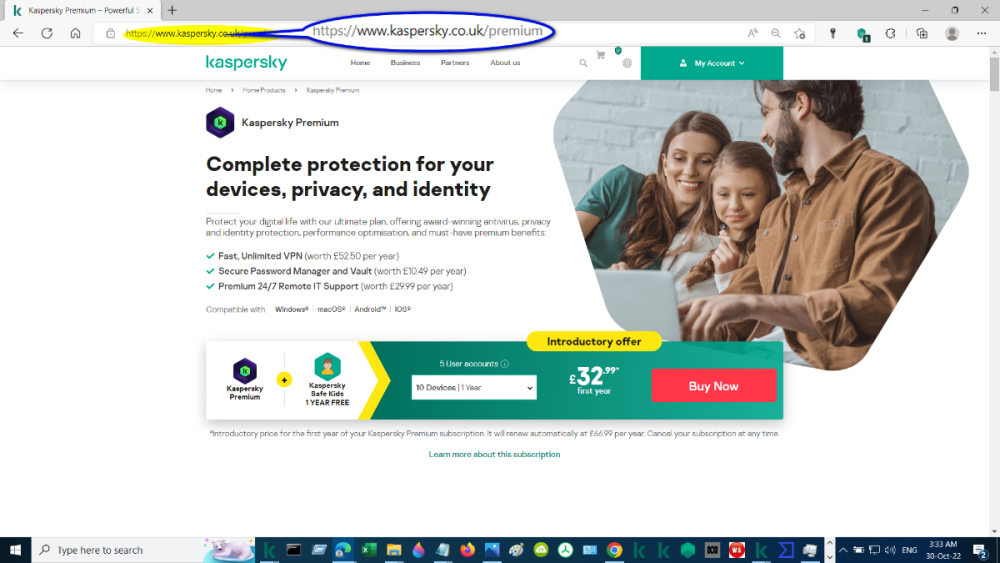
Task: Open the browser profile avatar icon
Action: pyautogui.click(x=952, y=33)
